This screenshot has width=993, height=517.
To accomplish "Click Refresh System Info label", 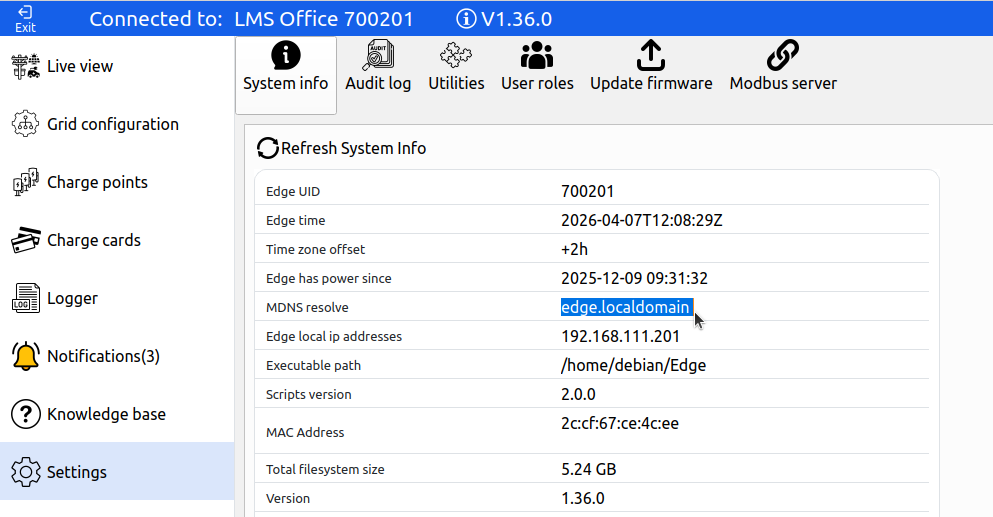I will pyautogui.click(x=353, y=148).
